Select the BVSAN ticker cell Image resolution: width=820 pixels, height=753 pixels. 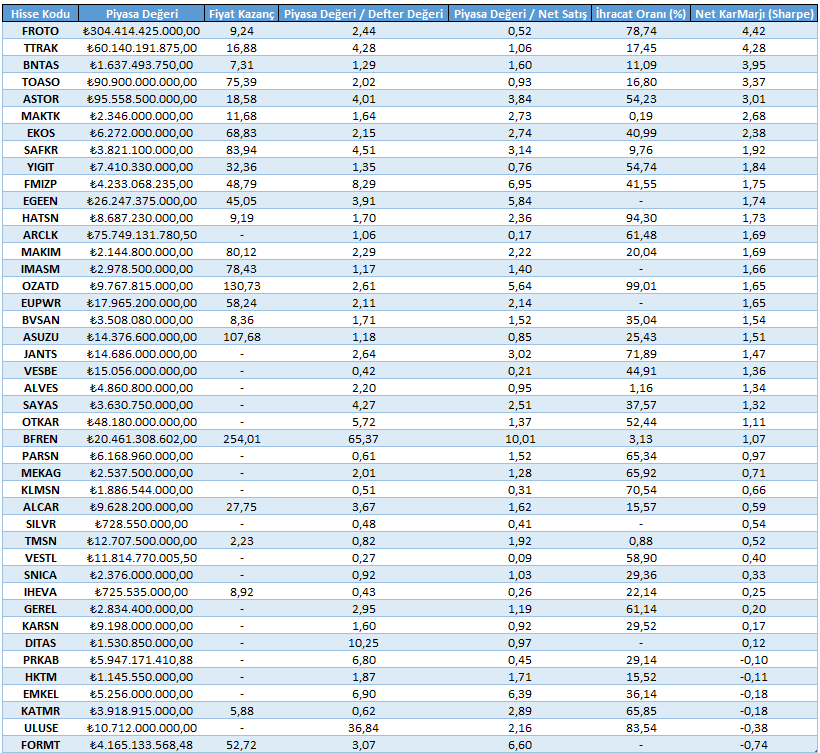[40, 320]
